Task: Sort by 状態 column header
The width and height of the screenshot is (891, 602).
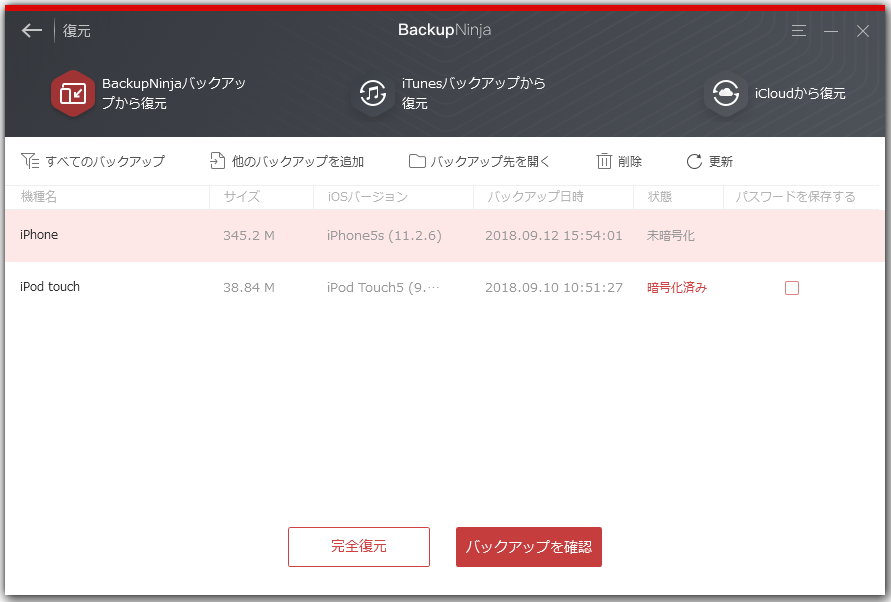Action: point(659,197)
